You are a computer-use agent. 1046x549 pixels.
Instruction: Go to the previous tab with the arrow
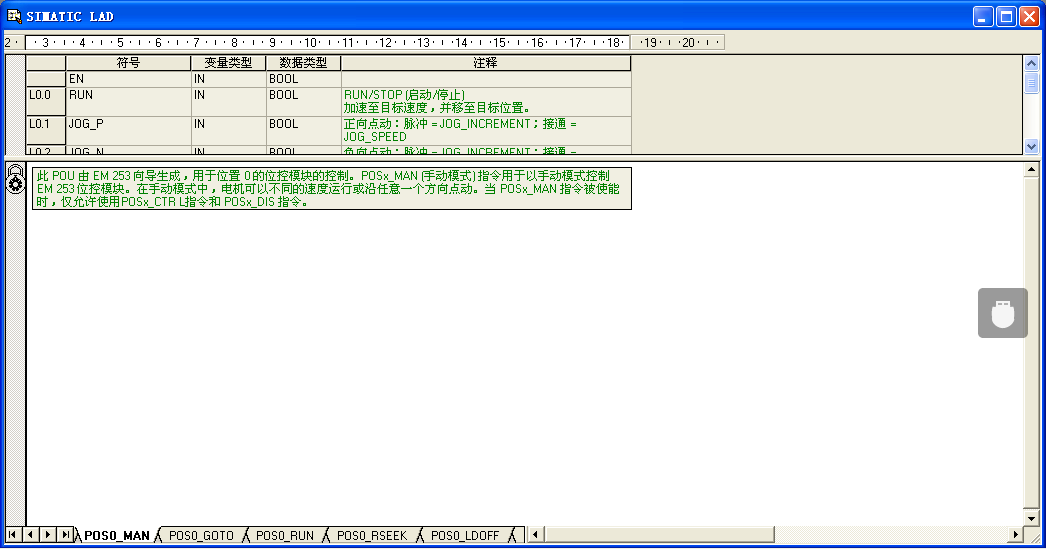pyautogui.click(x=31, y=535)
